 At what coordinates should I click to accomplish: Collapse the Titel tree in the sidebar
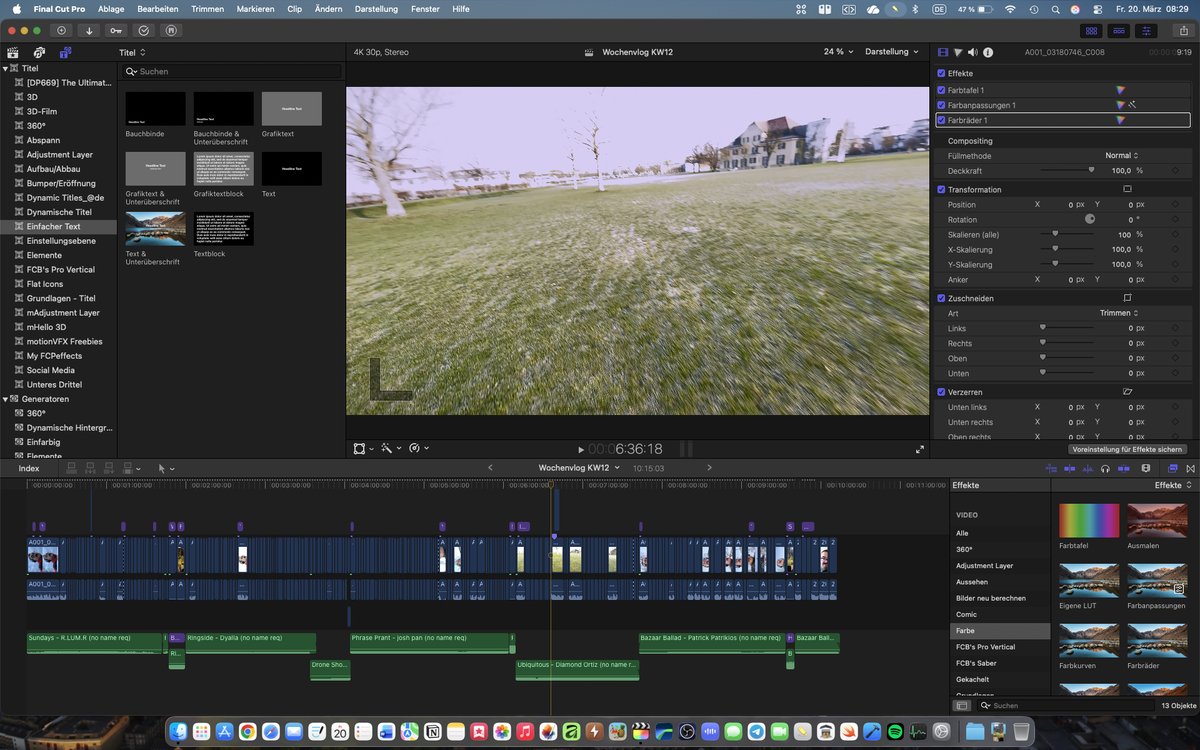[x=6, y=69]
